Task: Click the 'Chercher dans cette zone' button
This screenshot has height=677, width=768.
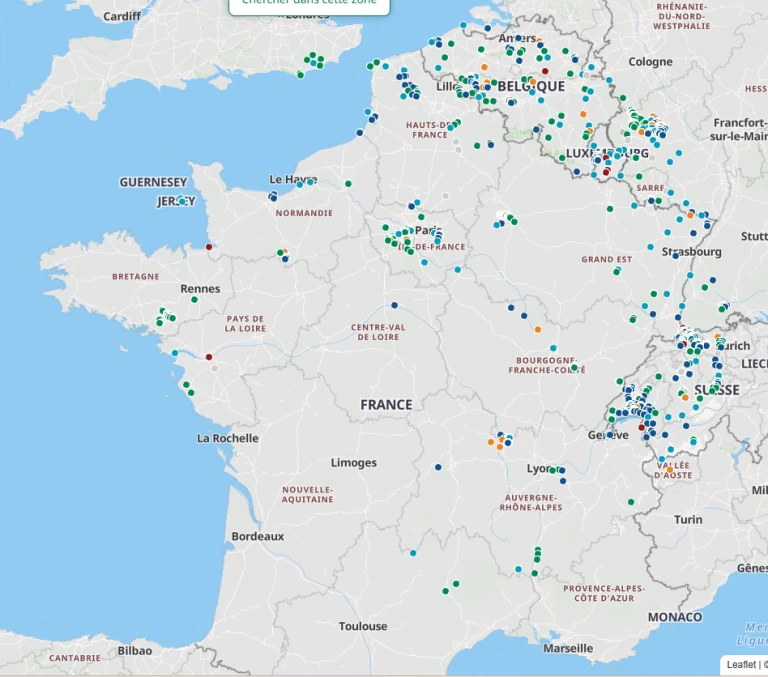Action: [x=309, y=5]
